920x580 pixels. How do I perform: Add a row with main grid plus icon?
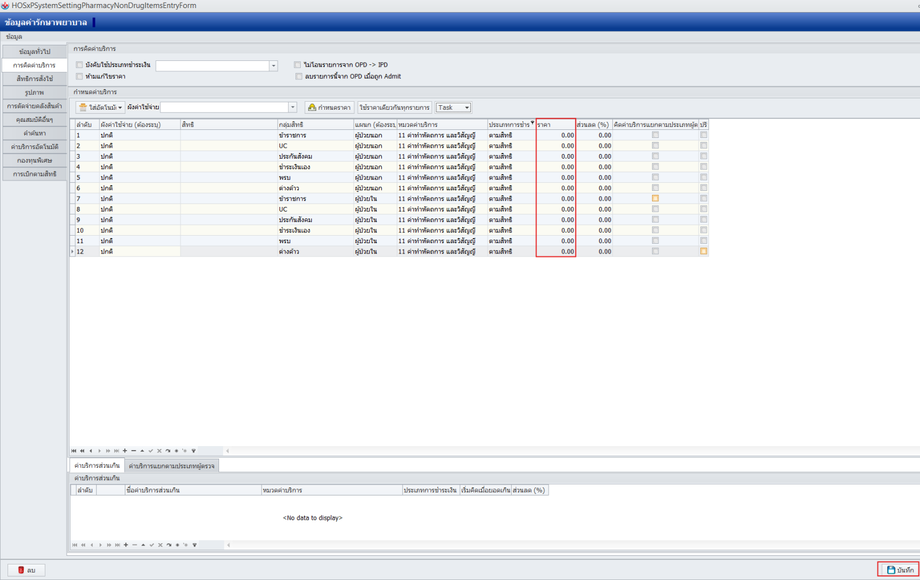pyautogui.click(x=125, y=451)
